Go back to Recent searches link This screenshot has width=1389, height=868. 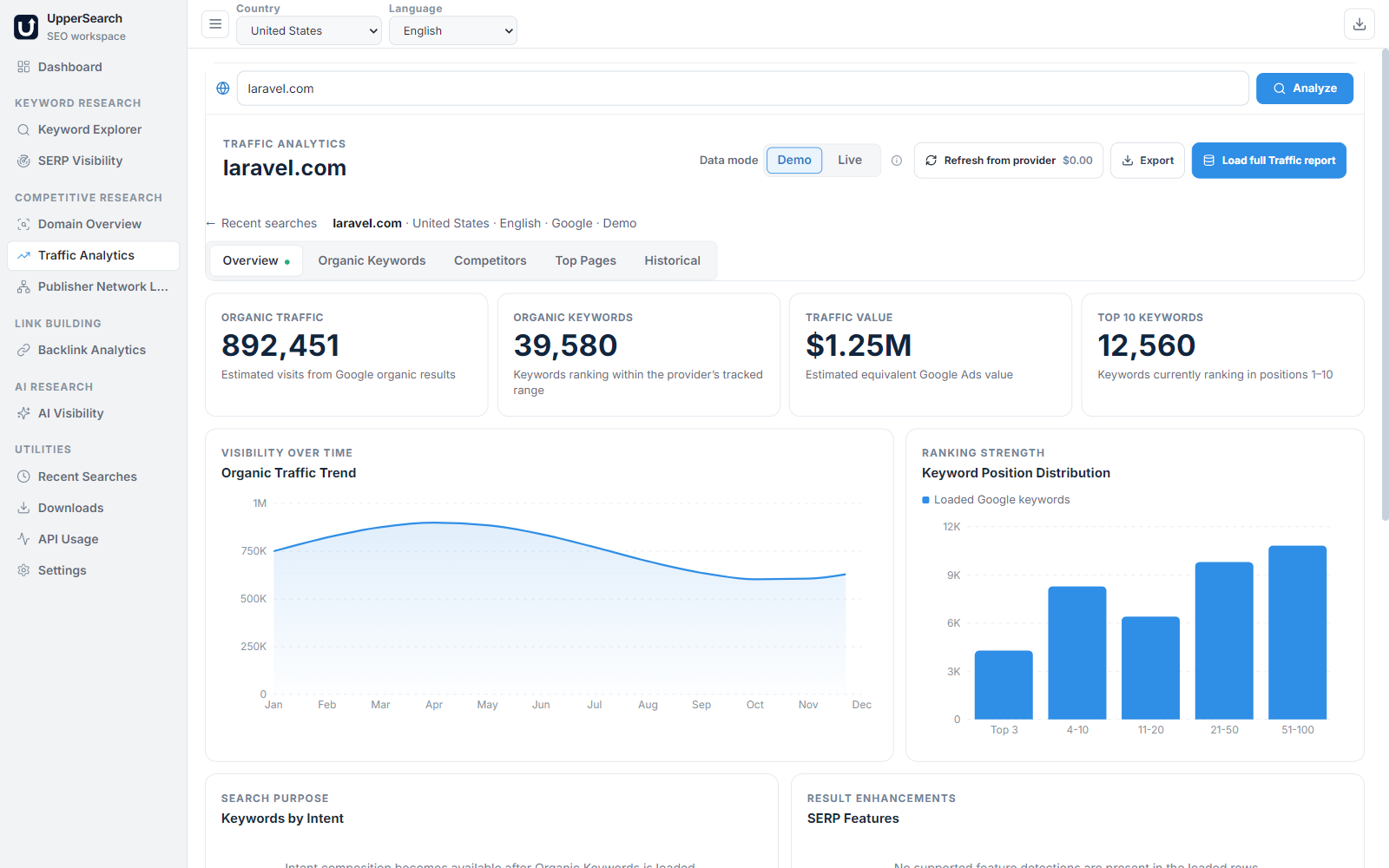click(261, 223)
